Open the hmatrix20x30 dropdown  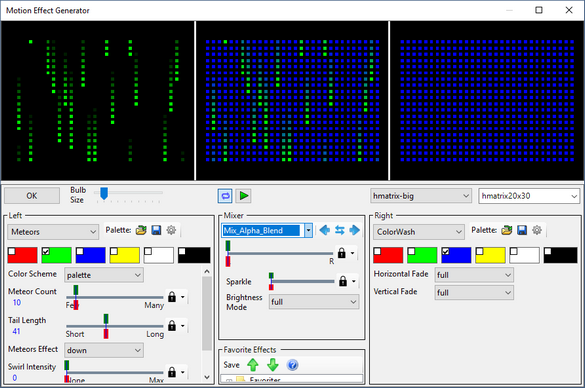[x=529, y=196]
